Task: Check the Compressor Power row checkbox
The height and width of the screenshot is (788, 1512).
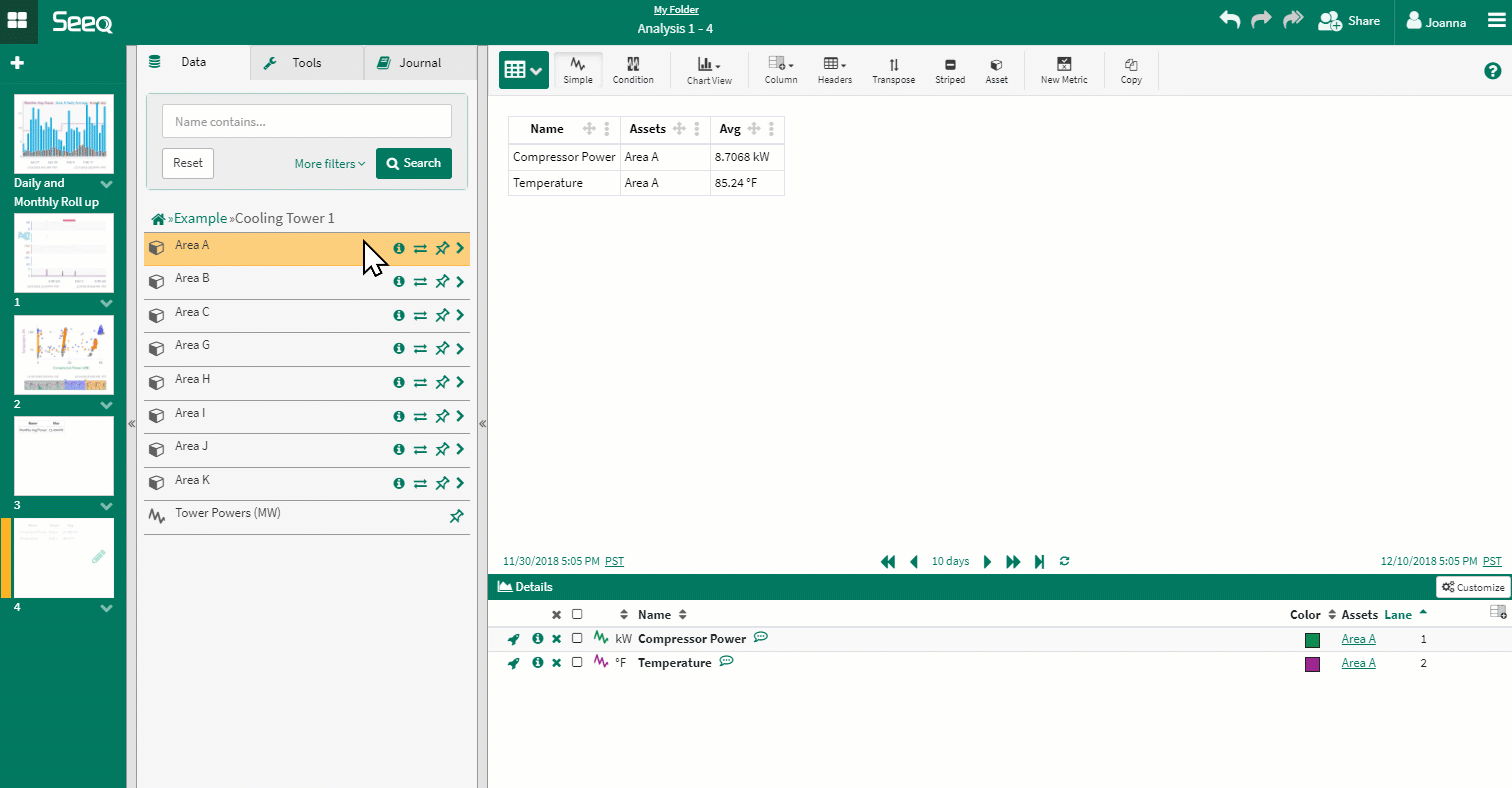Action: (x=577, y=638)
